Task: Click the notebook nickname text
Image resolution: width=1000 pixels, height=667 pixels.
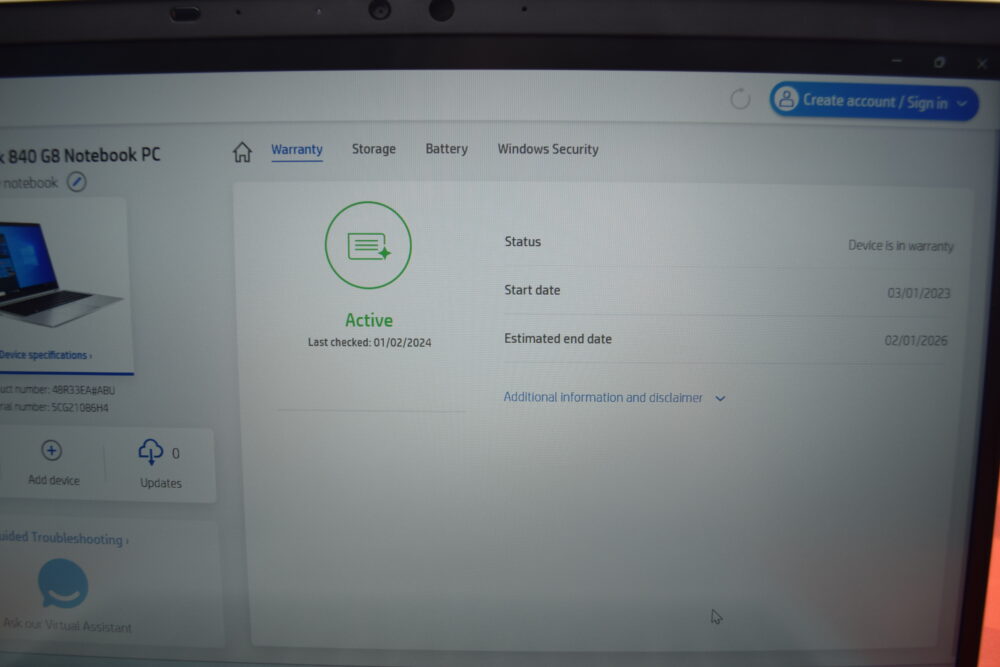Action: pos(30,184)
